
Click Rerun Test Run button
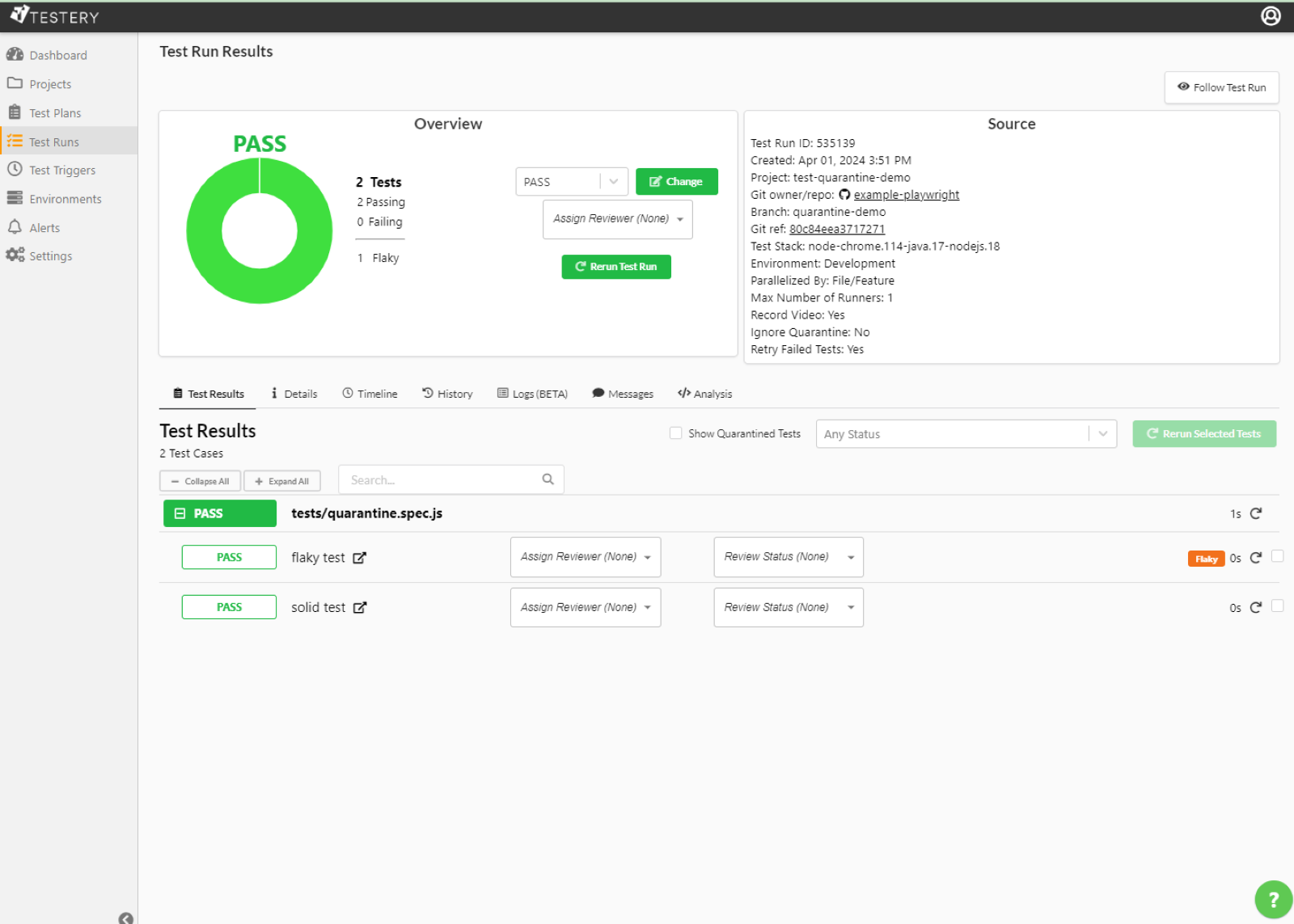(x=616, y=267)
